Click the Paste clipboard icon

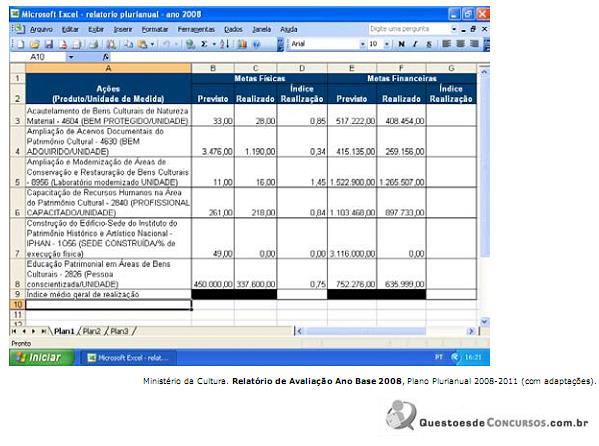tap(142, 44)
